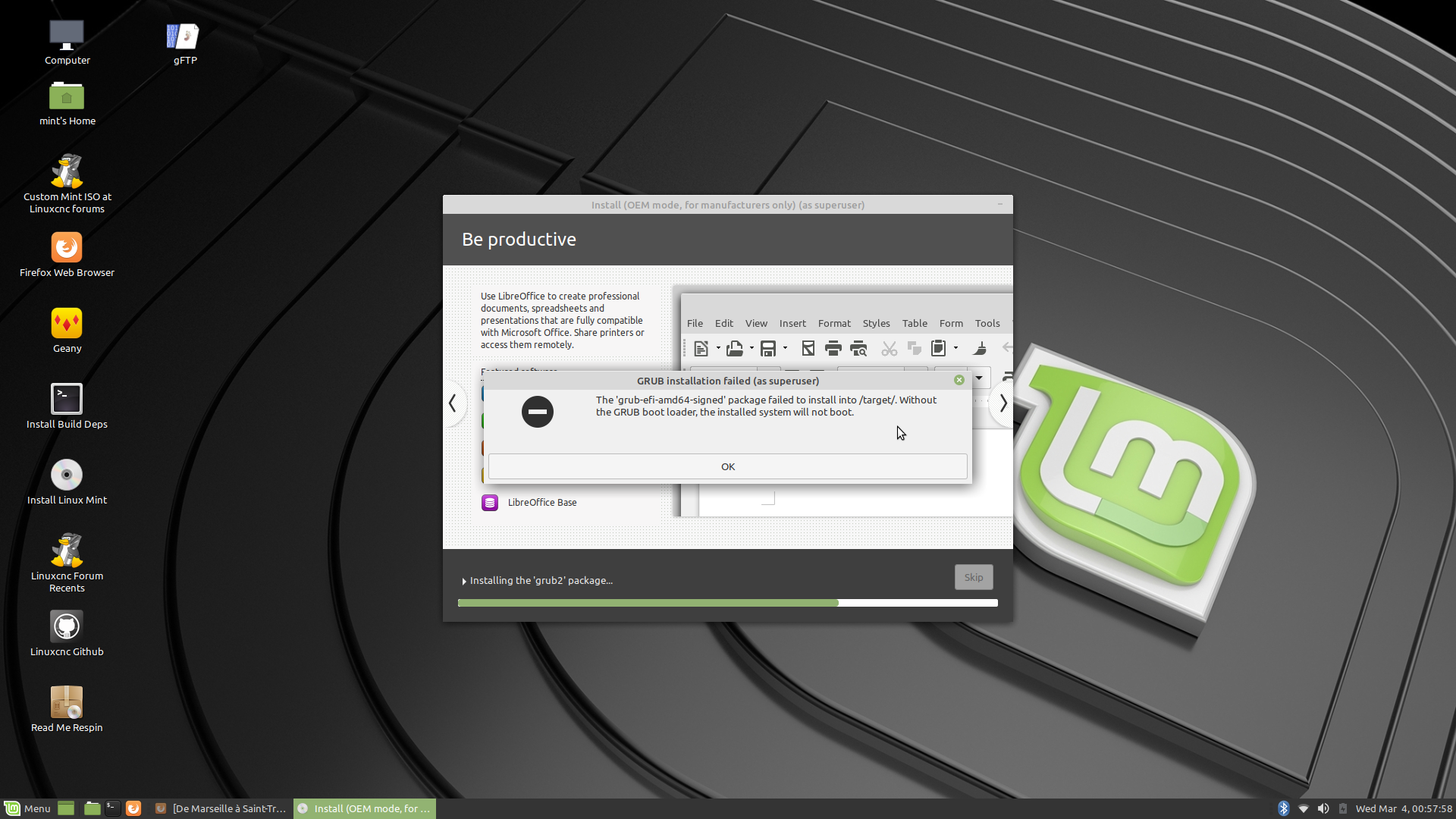The image size is (1456, 819).
Task: Click the installer progress bar
Action: [727, 603]
